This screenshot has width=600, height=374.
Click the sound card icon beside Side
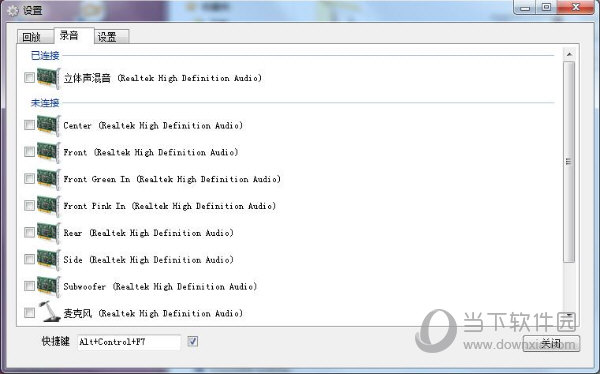click(49, 259)
